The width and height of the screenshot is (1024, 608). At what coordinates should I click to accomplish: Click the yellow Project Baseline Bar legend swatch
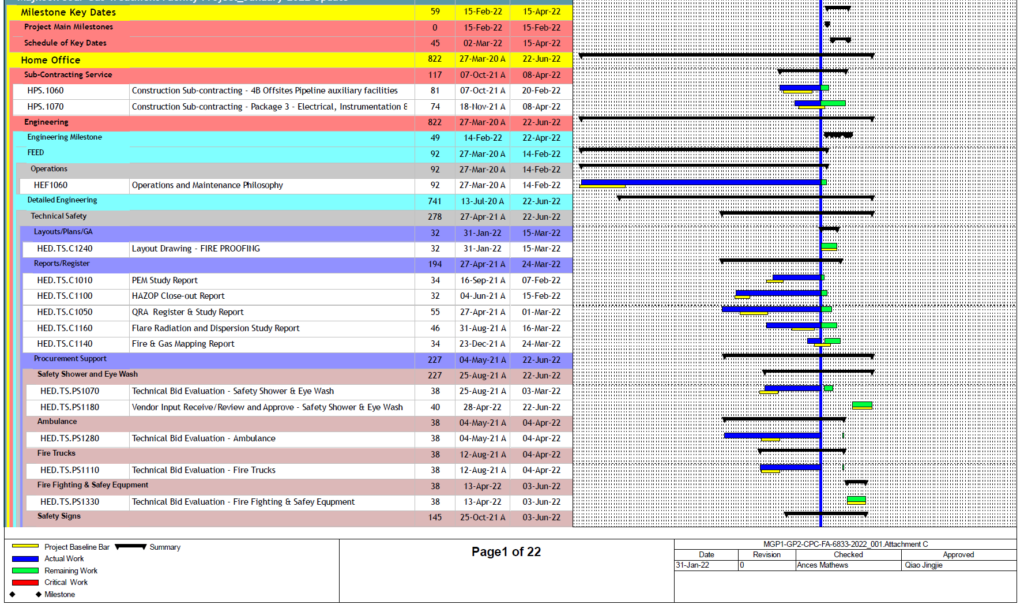[x=27, y=548]
